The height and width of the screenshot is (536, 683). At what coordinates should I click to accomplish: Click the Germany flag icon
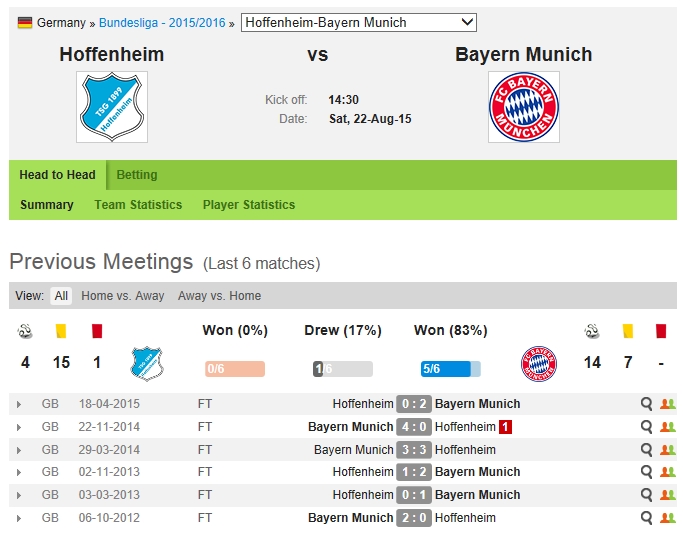tap(25, 22)
